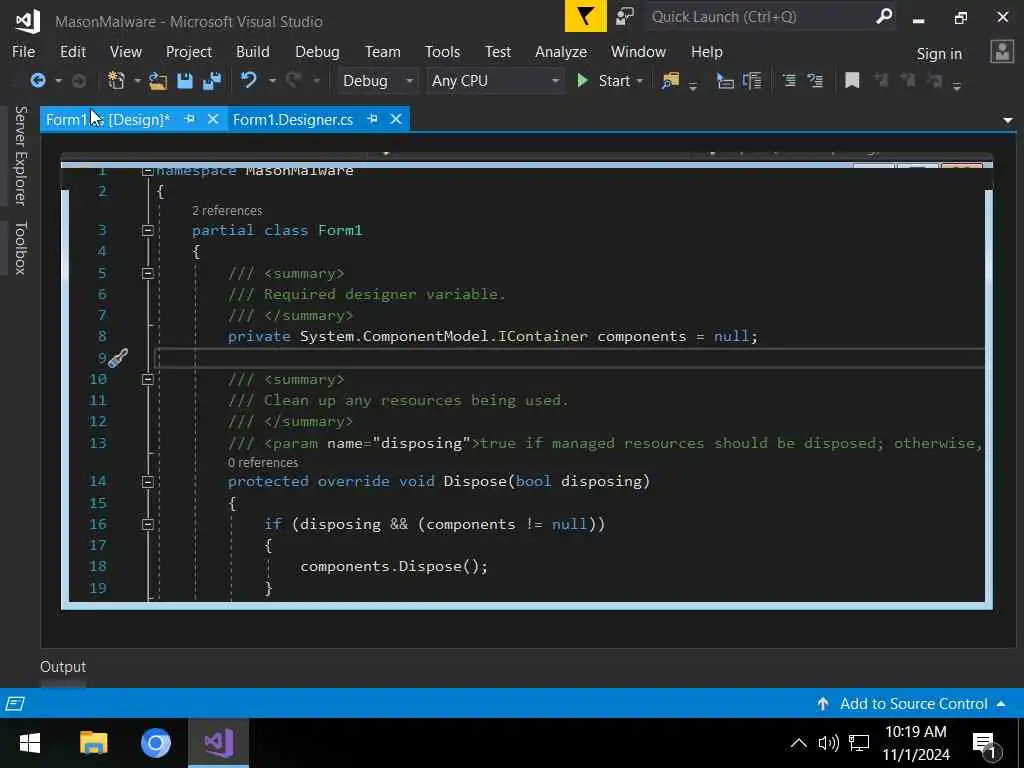Click the Open File folder icon
This screenshot has height=768, width=1024.
(x=158, y=81)
